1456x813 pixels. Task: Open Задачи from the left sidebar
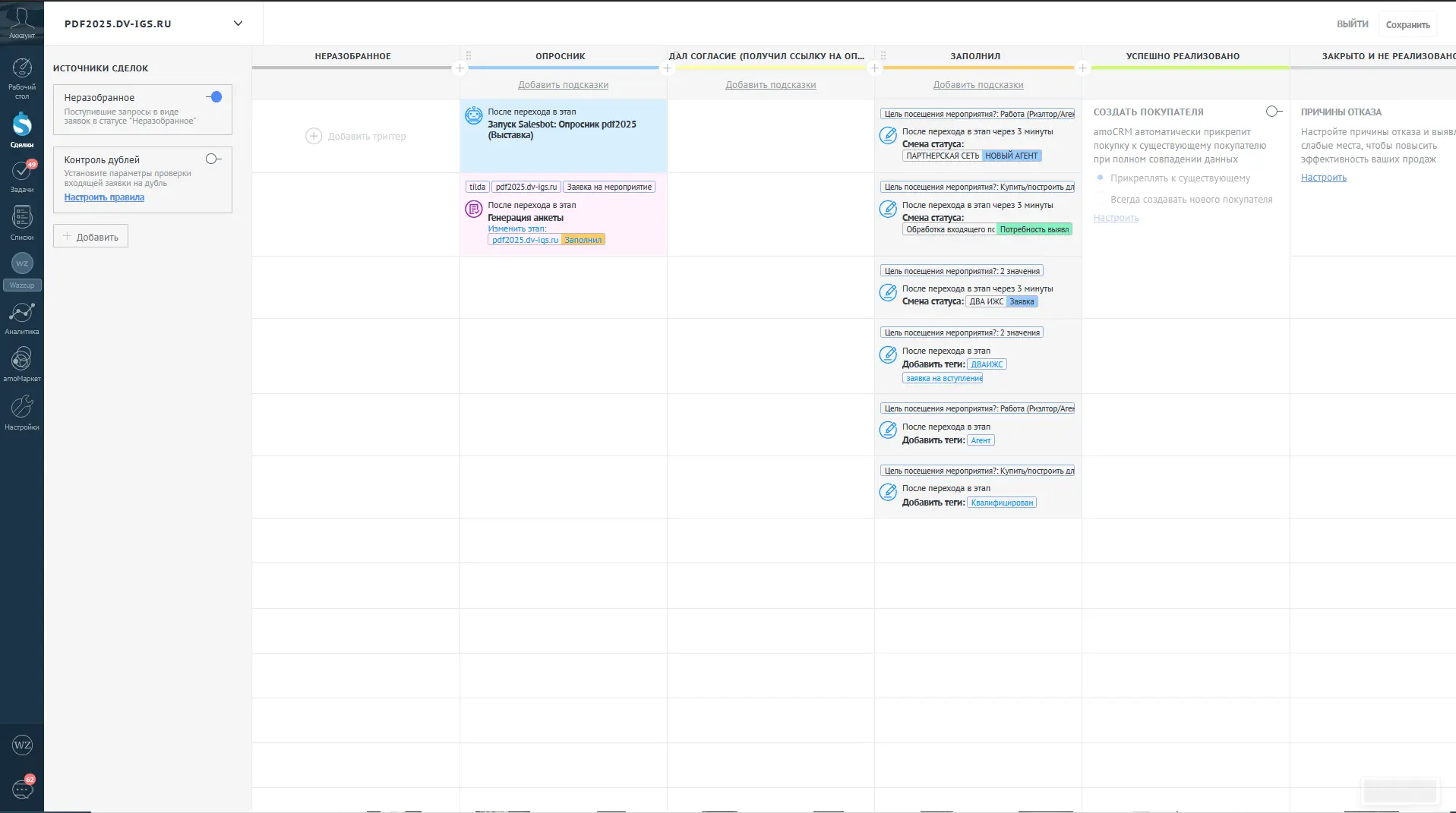click(22, 175)
